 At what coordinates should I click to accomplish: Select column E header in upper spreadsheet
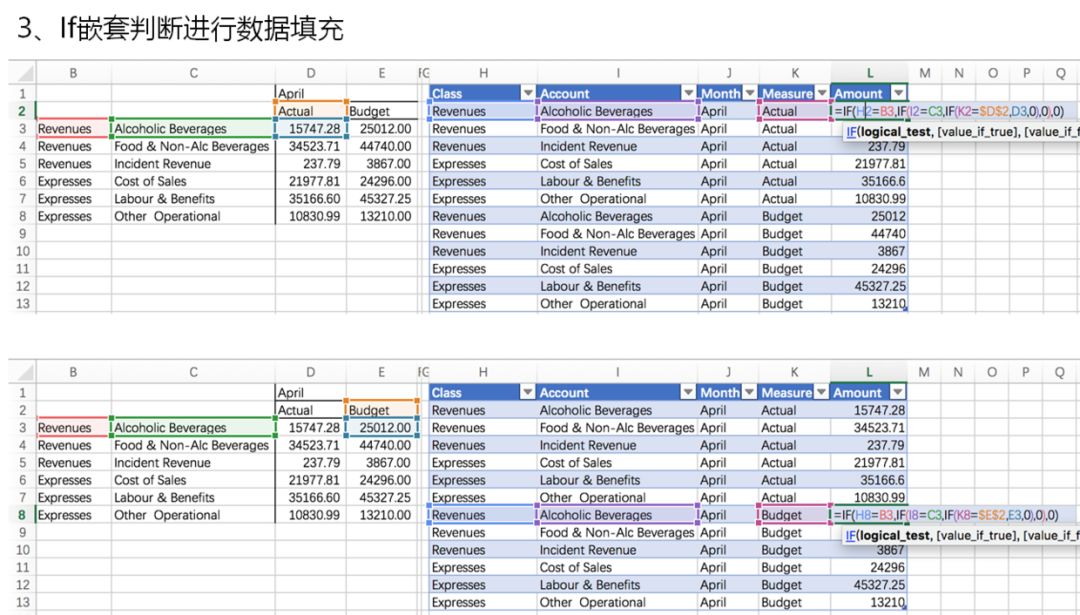(382, 73)
